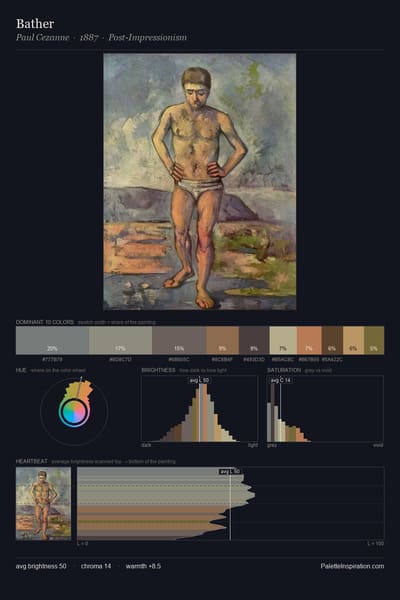Click the small painting thumbnail beside Heartbeat chart
Viewport: 400px width, 600px height.
pos(43,503)
